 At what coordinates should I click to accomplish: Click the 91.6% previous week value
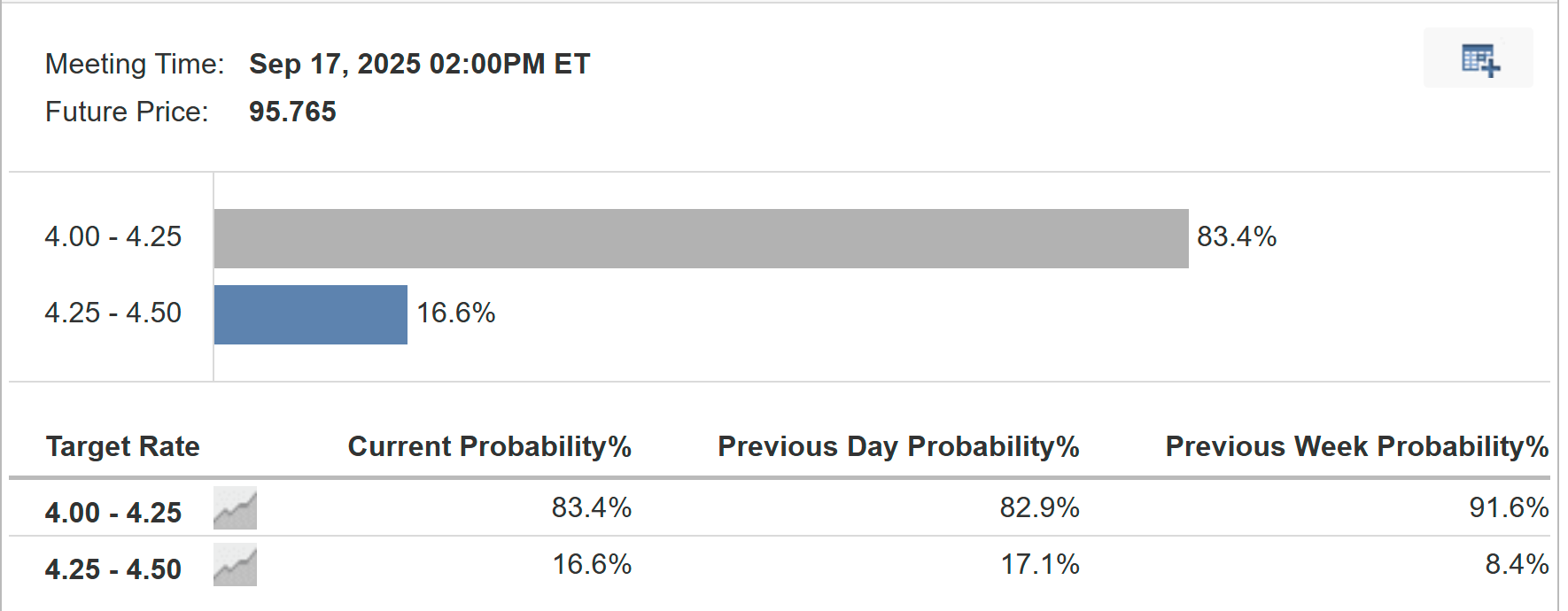(x=1508, y=507)
